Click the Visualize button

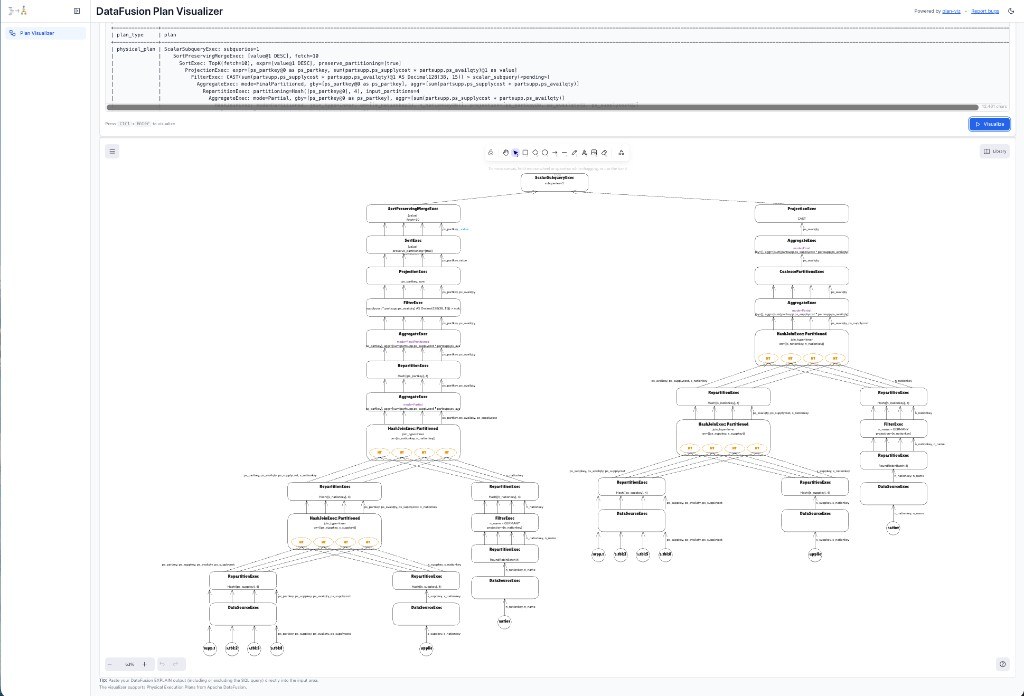tap(989, 124)
